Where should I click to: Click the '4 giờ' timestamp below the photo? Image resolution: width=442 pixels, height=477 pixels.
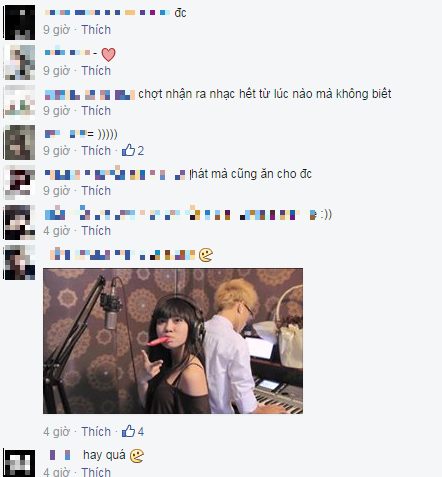[x=57, y=432]
